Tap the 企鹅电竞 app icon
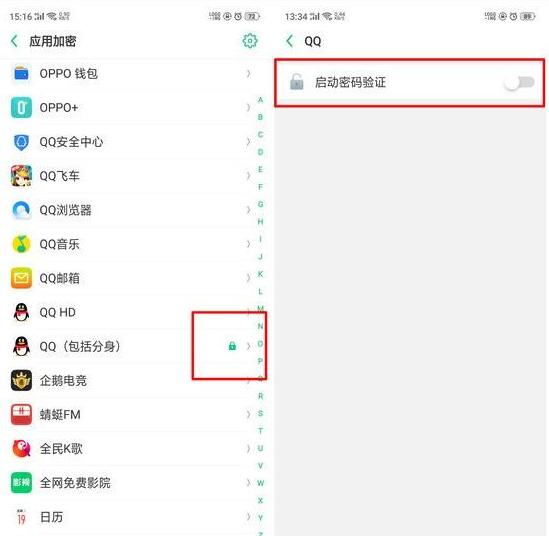Screen dimensions: 549x536 click(x=21, y=380)
